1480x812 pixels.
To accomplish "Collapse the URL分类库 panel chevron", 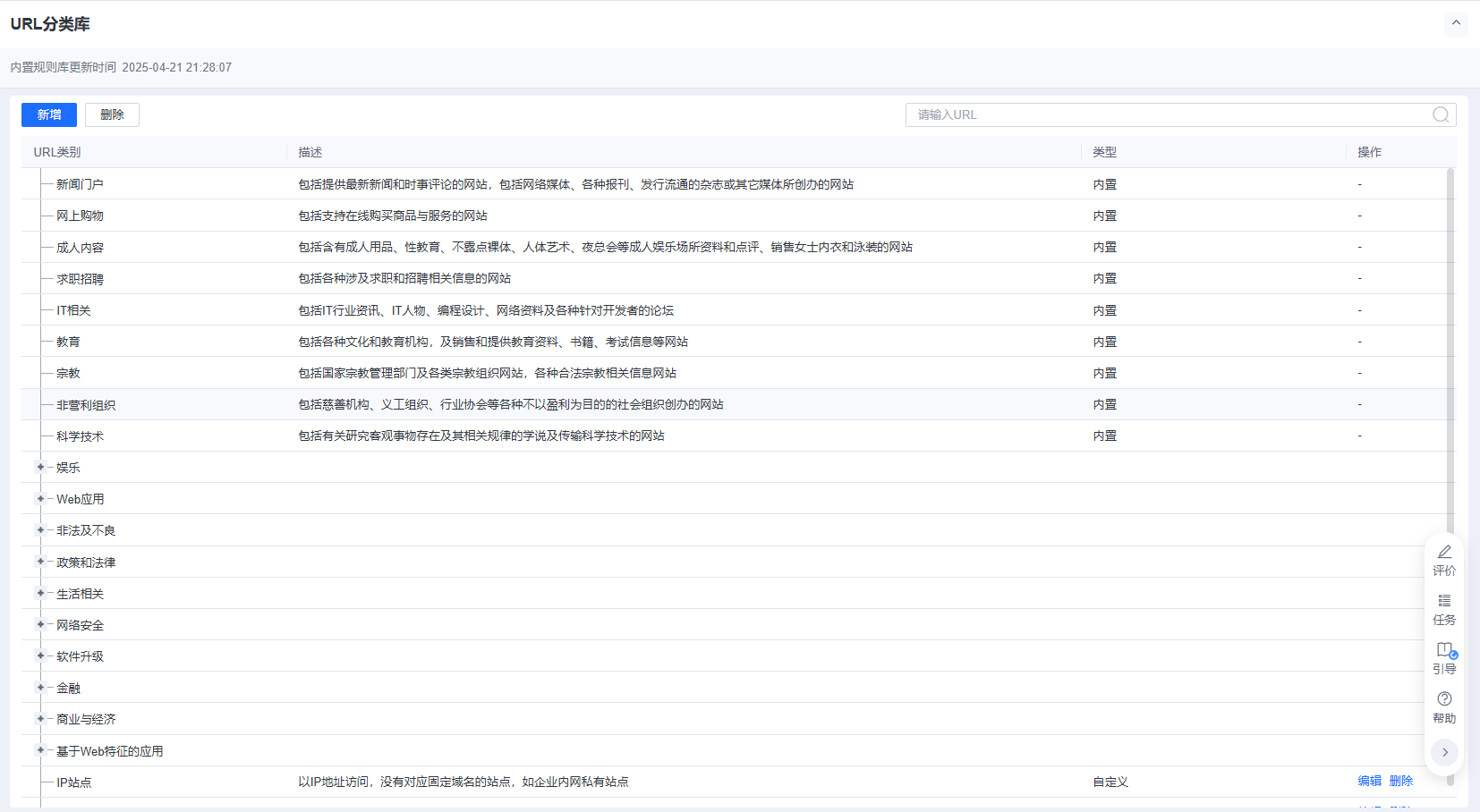I will pos(1456,23).
